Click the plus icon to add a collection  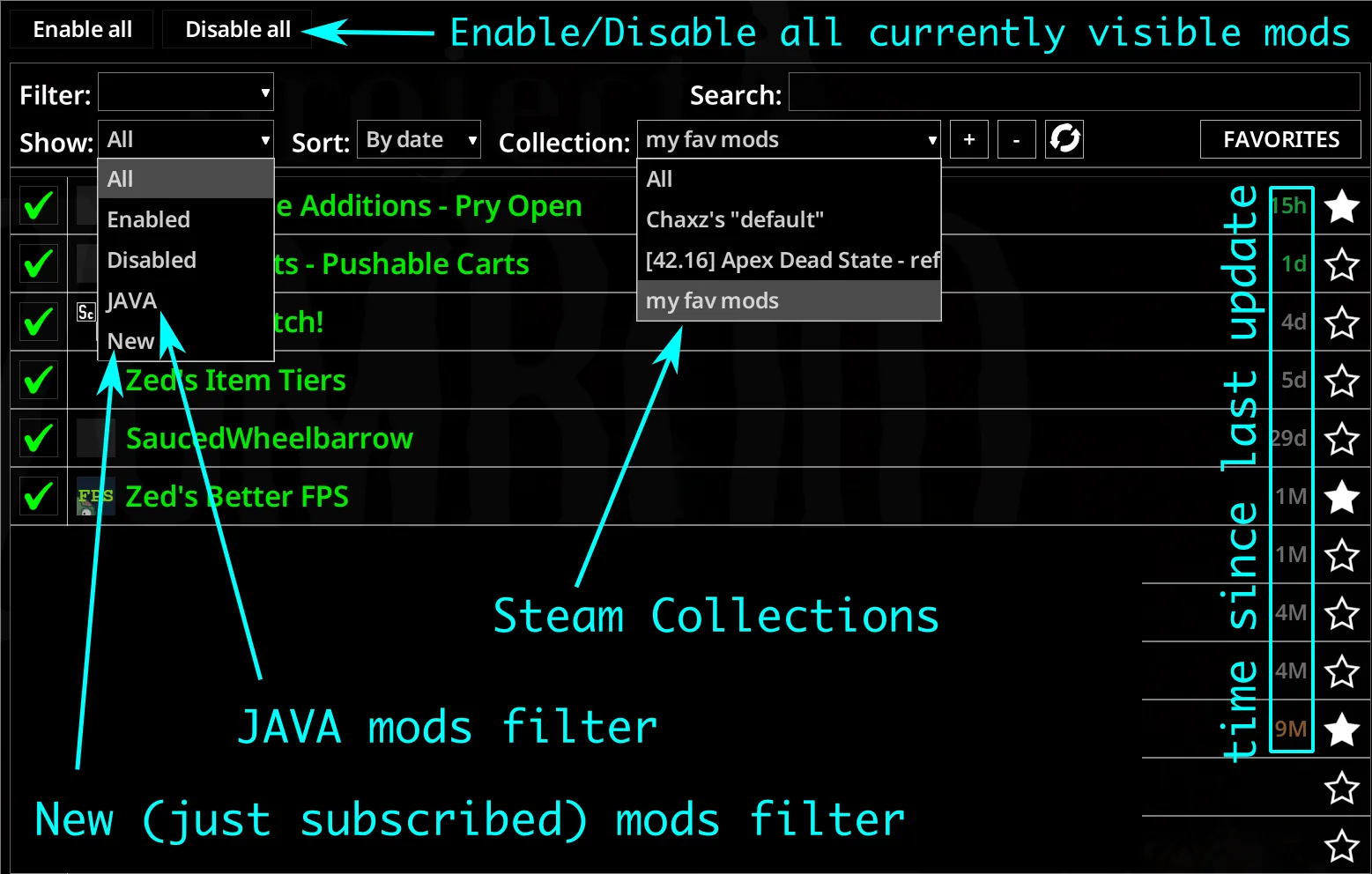[969, 139]
